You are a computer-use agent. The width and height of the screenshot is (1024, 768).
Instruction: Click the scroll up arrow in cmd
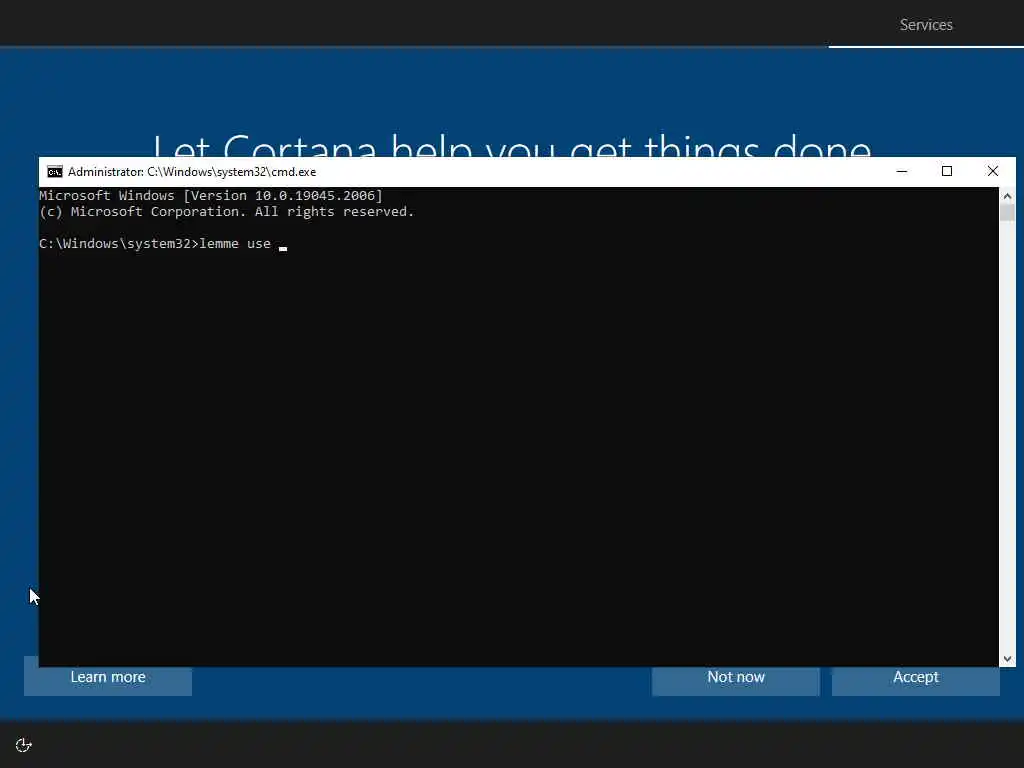[x=1007, y=195]
